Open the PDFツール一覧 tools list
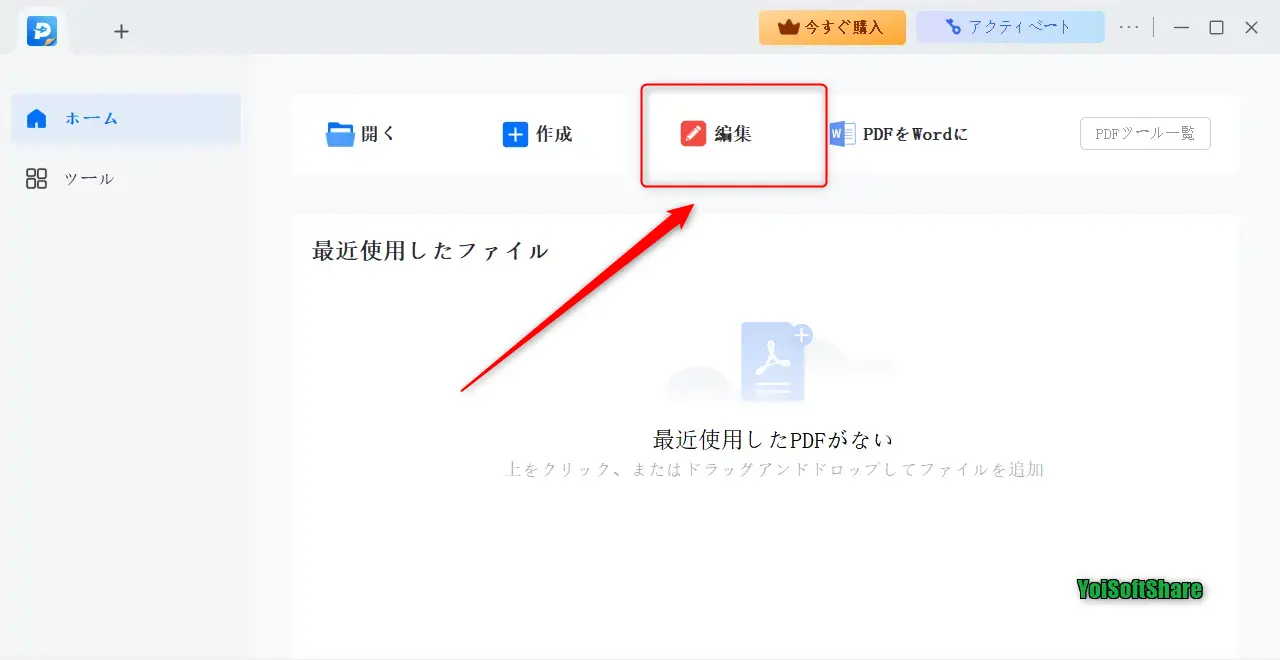The width and height of the screenshot is (1280, 660). 1145,133
